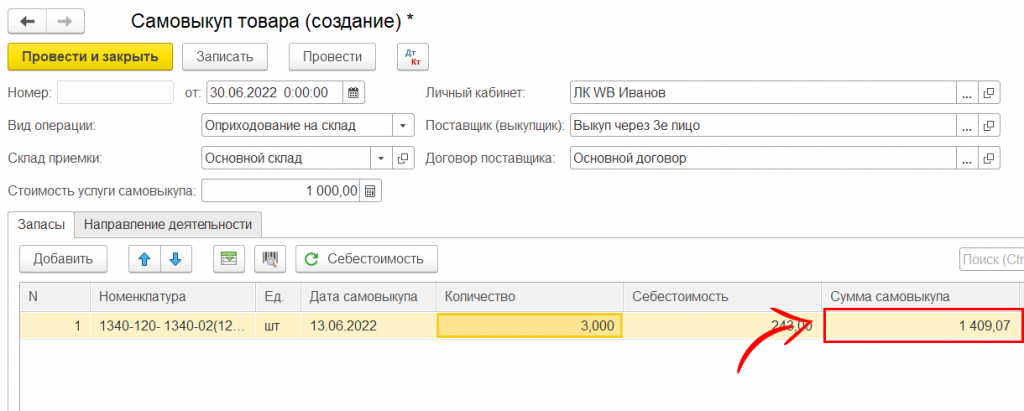The image size is (1024, 411).
Task: Open calculator for Стоимость услуги самовыкупа
Action: (370, 191)
